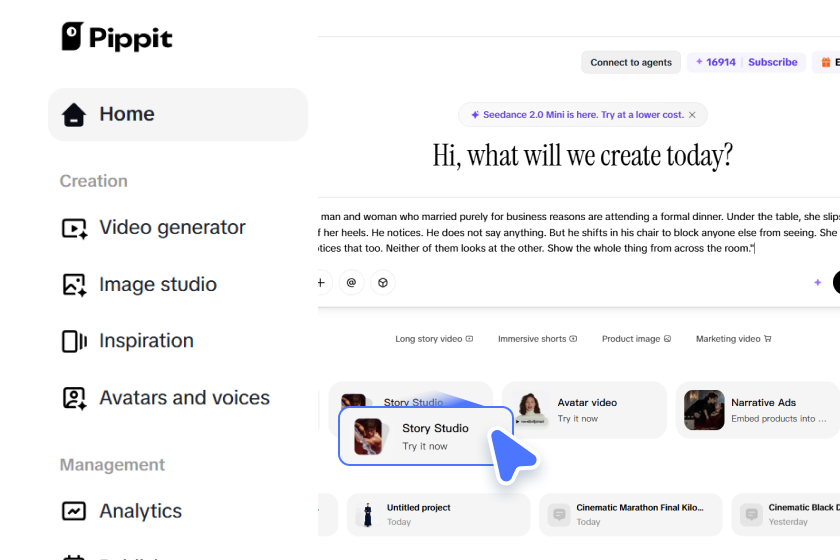
Task: Click the Avatar video woman thumbnail
Action: (530, 409)
